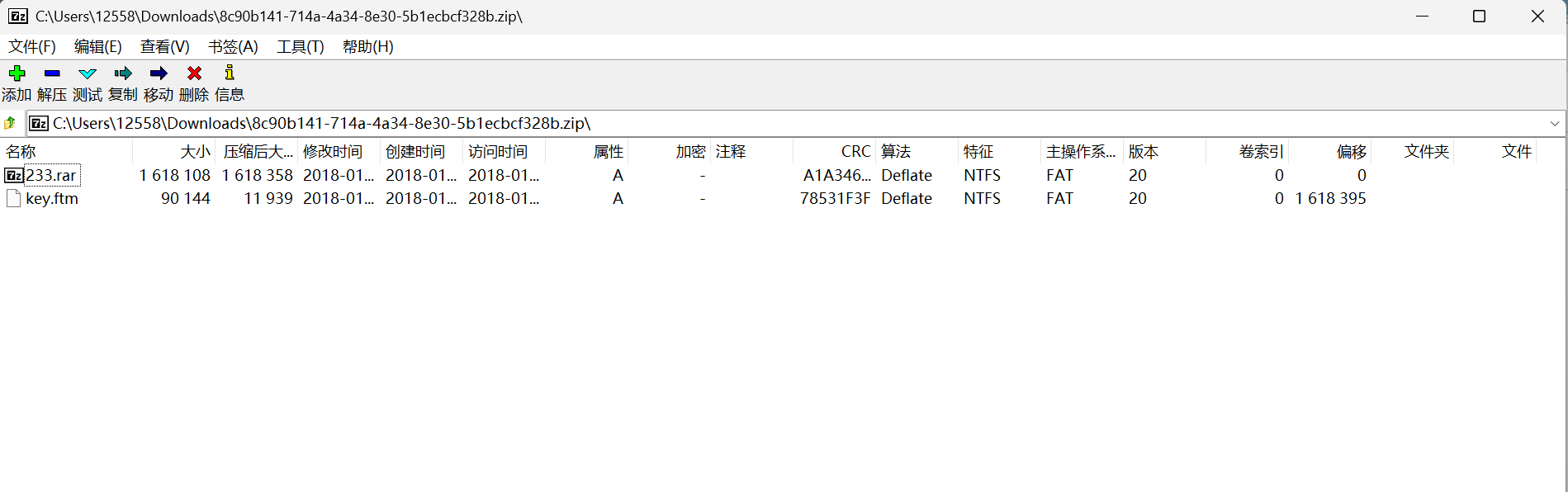This screenshot has width=1568, height=492.
Task: Sort by 访问时间 column header
Action: tap(505, 152)
